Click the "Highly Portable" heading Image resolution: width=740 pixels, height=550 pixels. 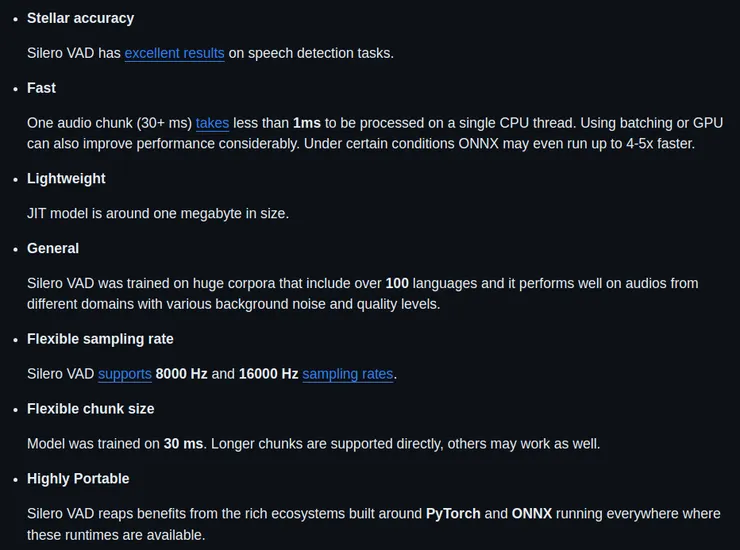(x=78, y=479)
